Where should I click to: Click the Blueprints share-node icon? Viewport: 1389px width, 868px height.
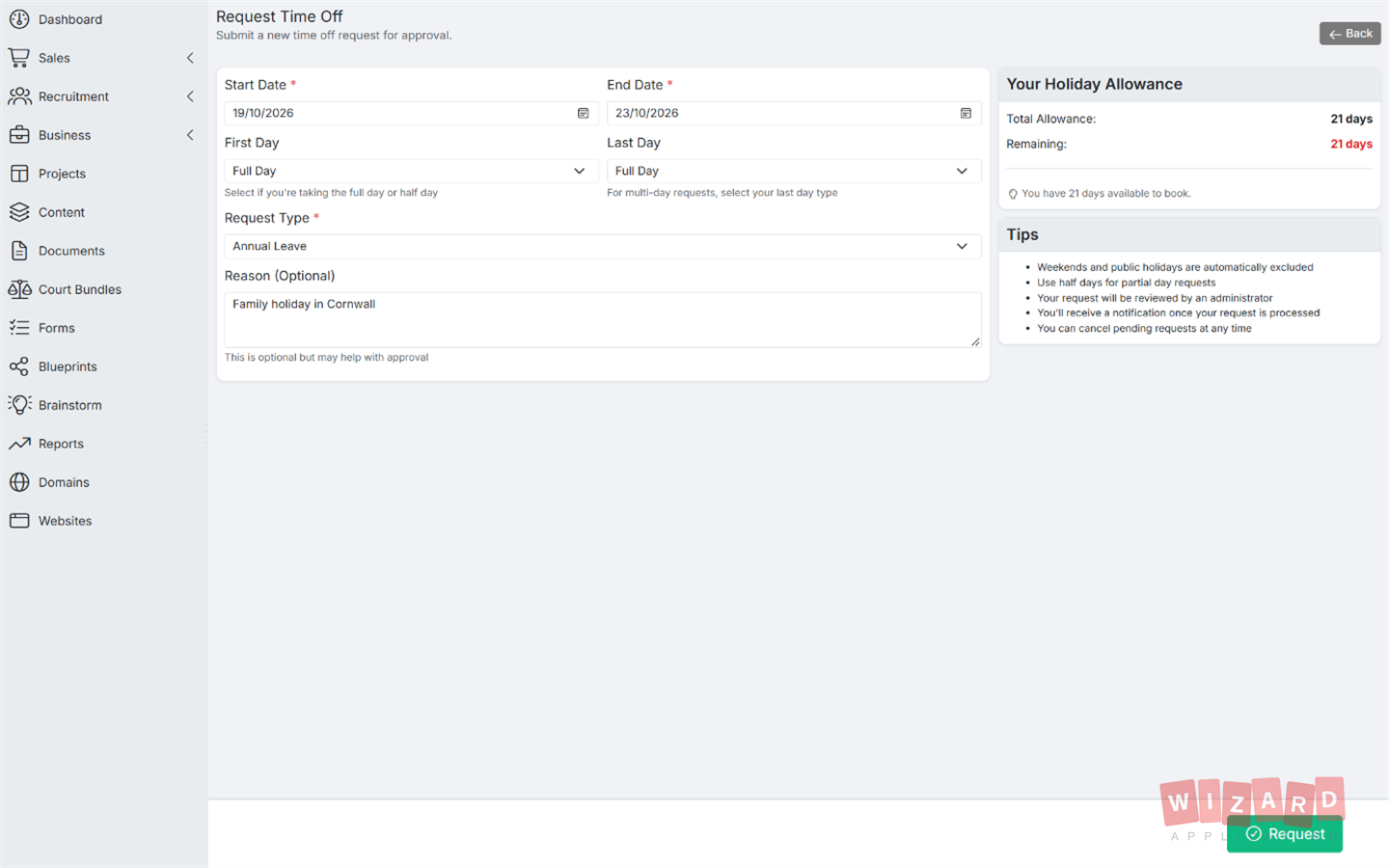(19, 366)
